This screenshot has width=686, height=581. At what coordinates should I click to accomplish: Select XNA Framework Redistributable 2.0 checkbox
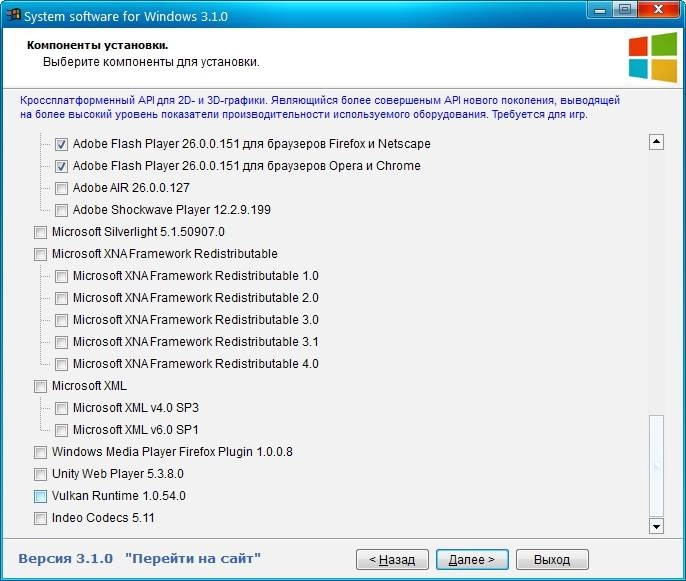tap(61, 298)
